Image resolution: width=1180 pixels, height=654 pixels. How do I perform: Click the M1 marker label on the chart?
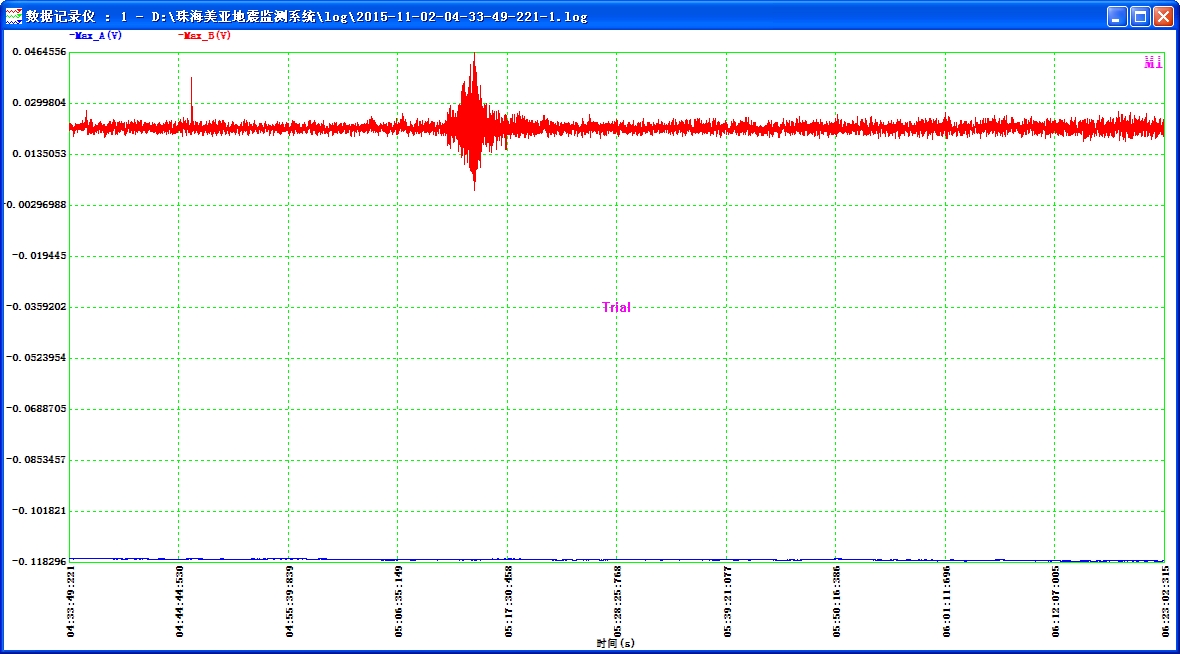click(1153, 62)
